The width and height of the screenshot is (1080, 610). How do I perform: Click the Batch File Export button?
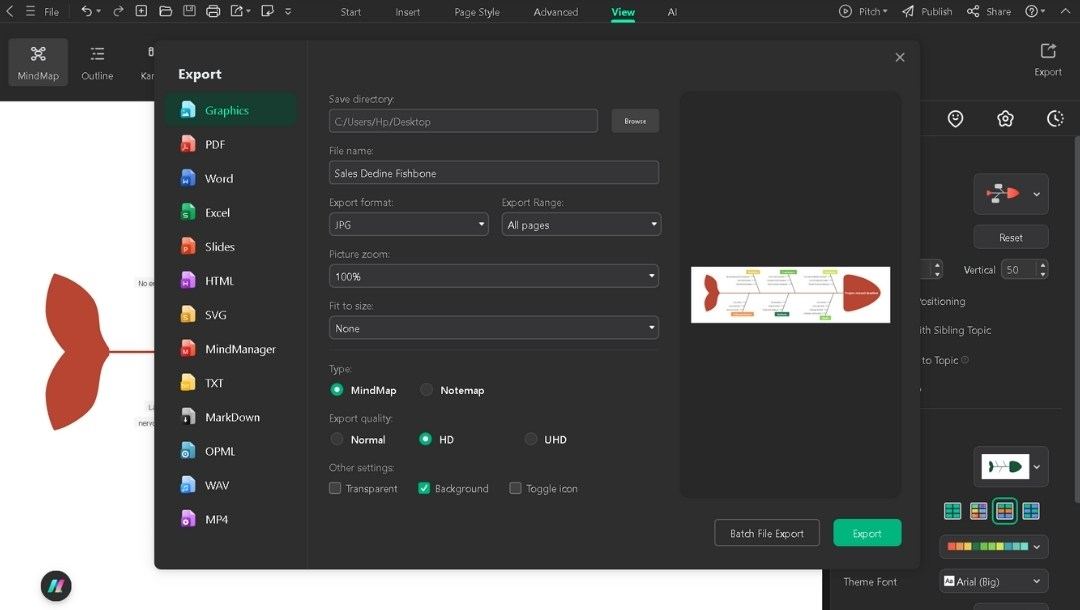767,533
